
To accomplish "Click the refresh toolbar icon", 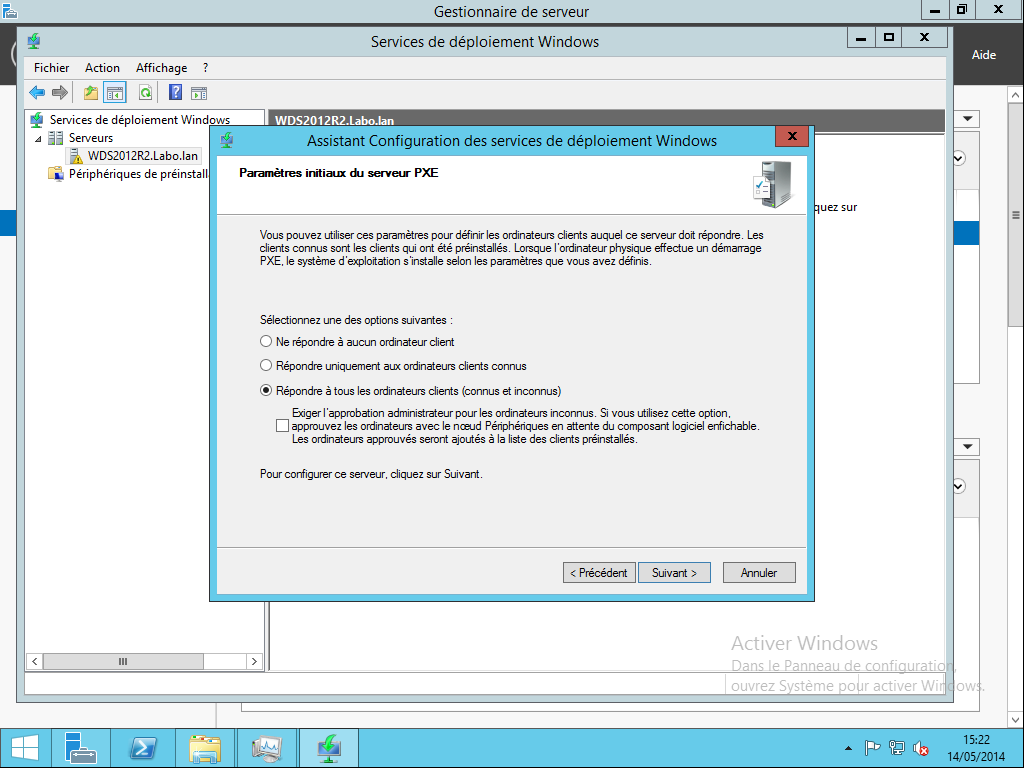I will click(x=145, y=93).
